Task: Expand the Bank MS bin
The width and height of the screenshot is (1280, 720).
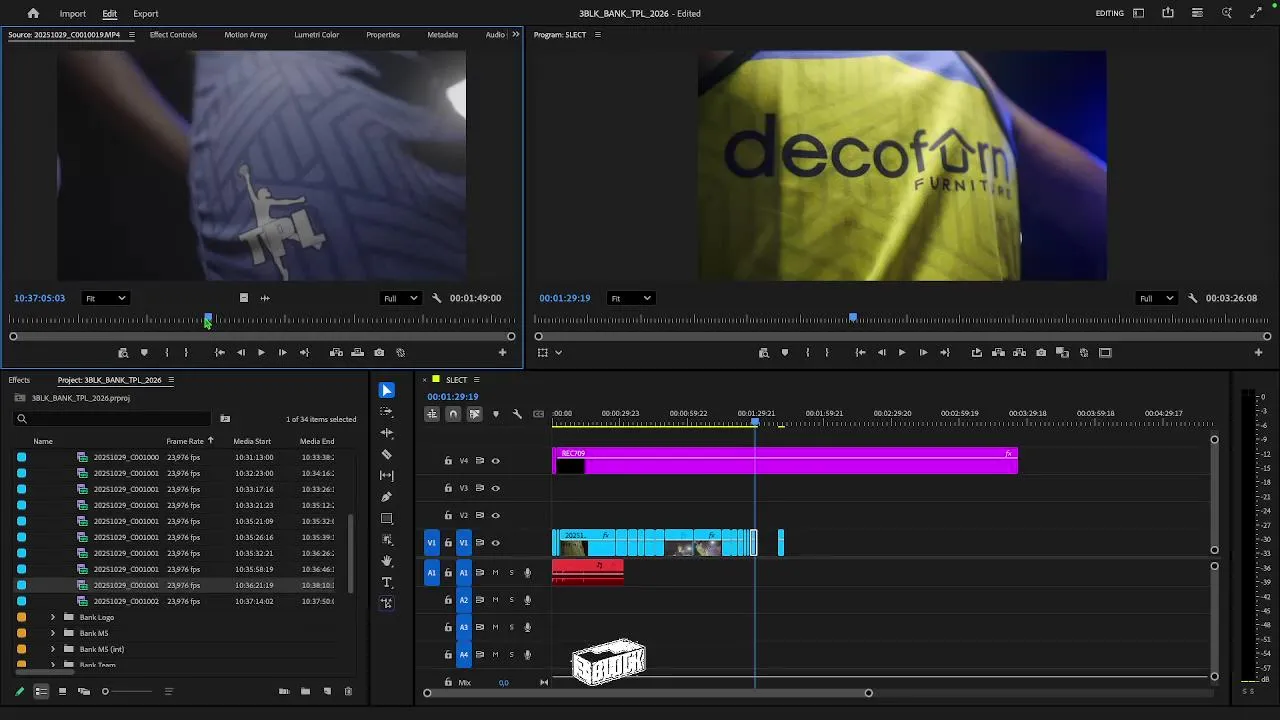Action: [x=53, y=633]
